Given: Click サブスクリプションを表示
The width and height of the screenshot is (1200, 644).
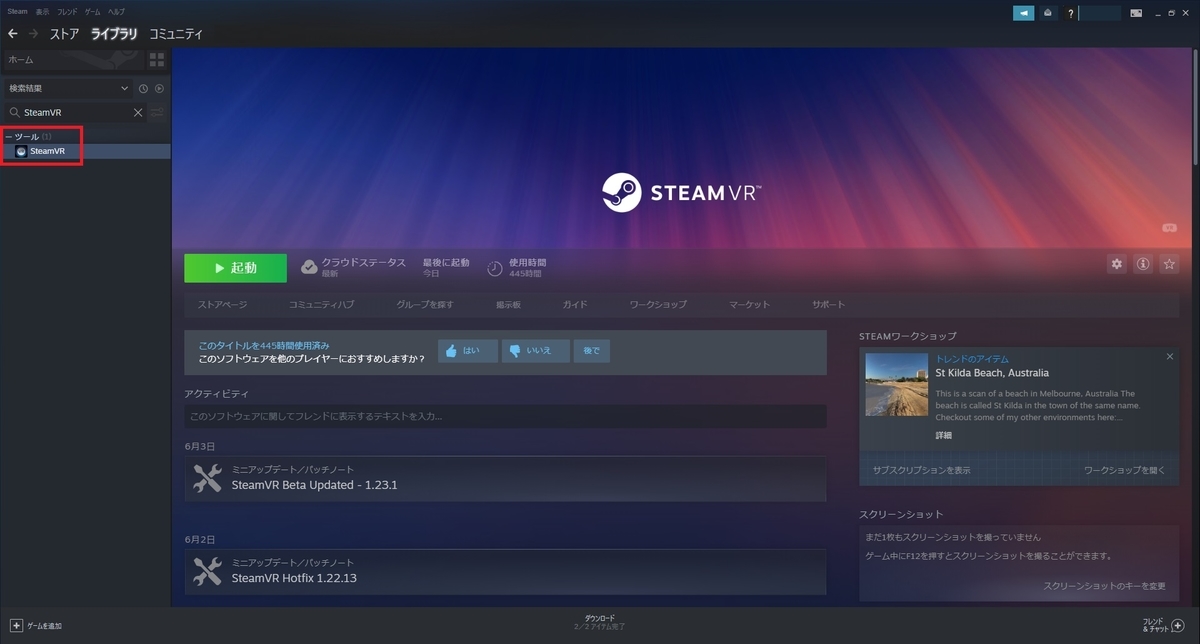Looking at the screenshot, I should [x=921, y=470].
